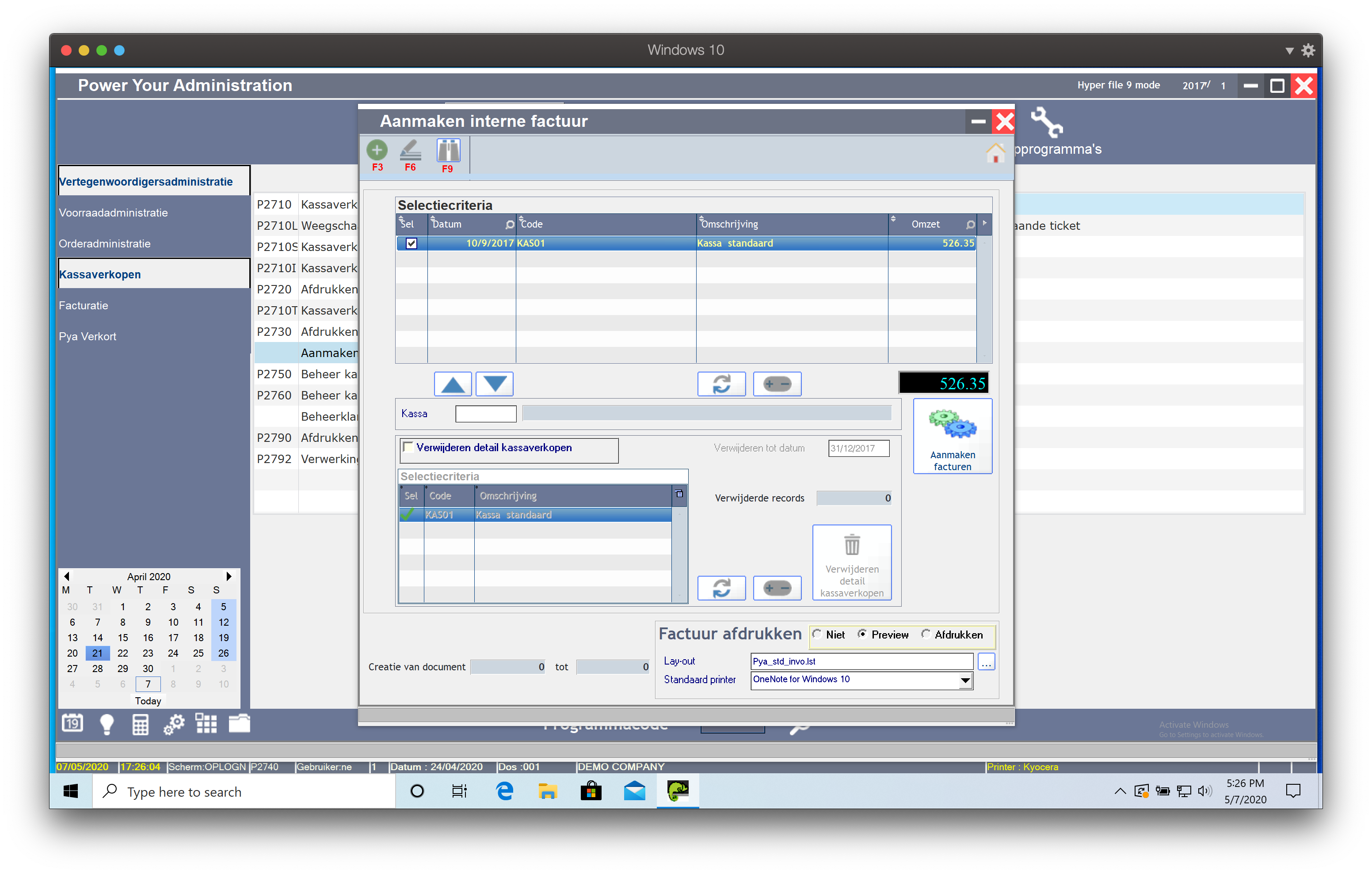The width and height of the screenshot is (1372, 874).
Task: Click the green plus F3 icon
Action: (377, 150)
